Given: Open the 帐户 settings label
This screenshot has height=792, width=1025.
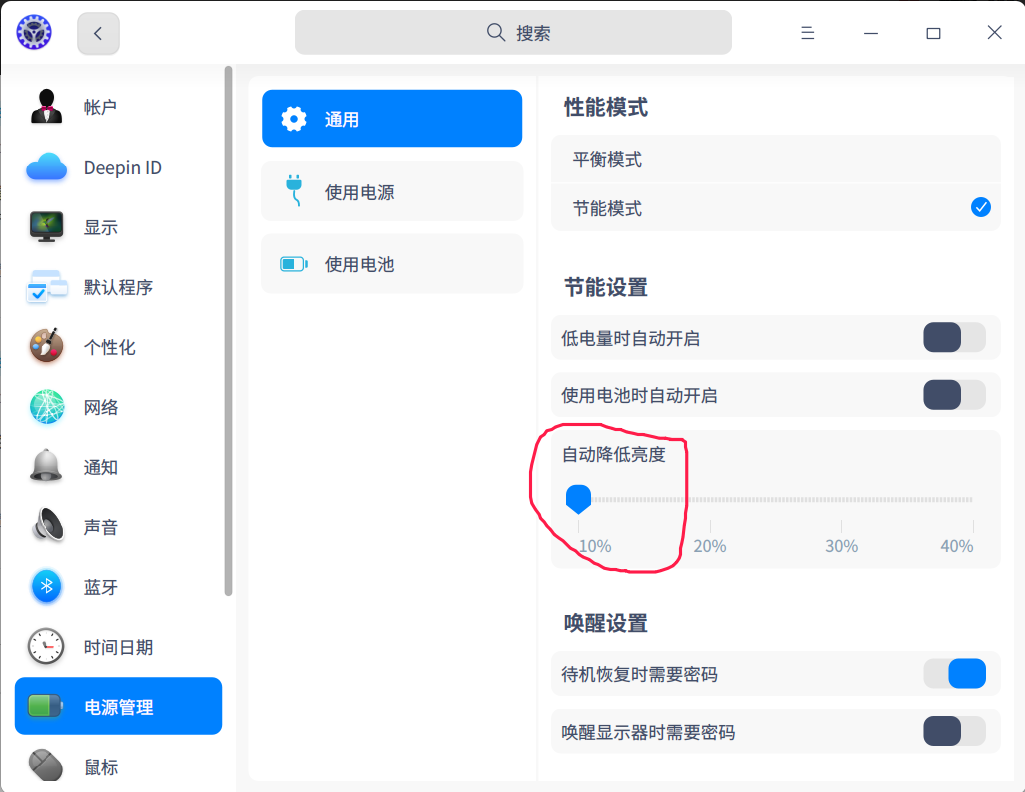Looking at the screenshot, I should pos(100,107).
